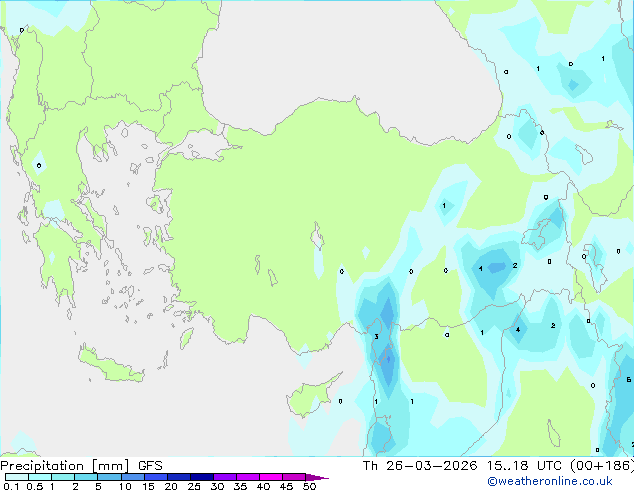Click the '50' legend scale label
This screenshot has width=634, height=490.
(x=309, y=486)
